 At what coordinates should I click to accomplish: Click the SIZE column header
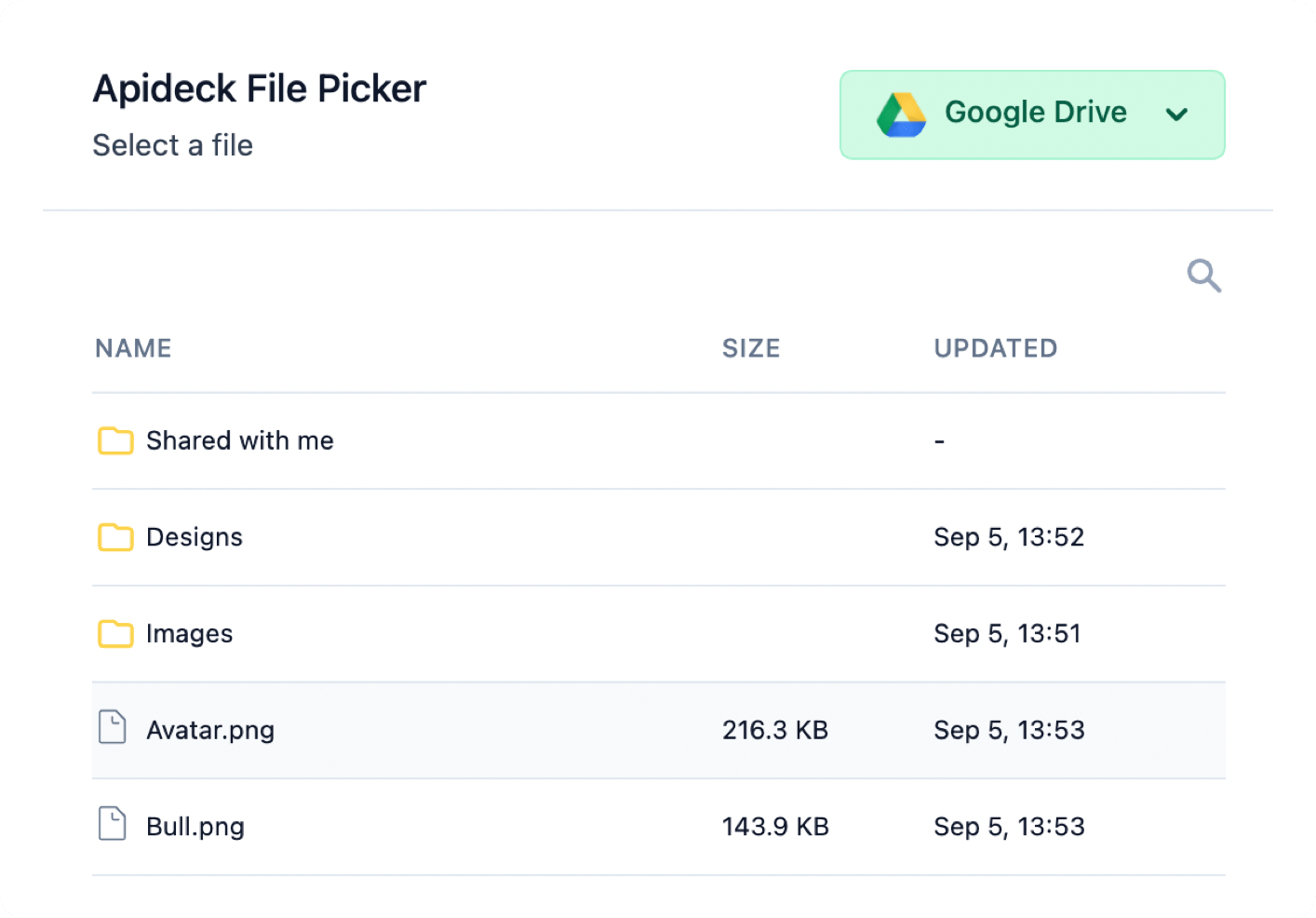751,348
